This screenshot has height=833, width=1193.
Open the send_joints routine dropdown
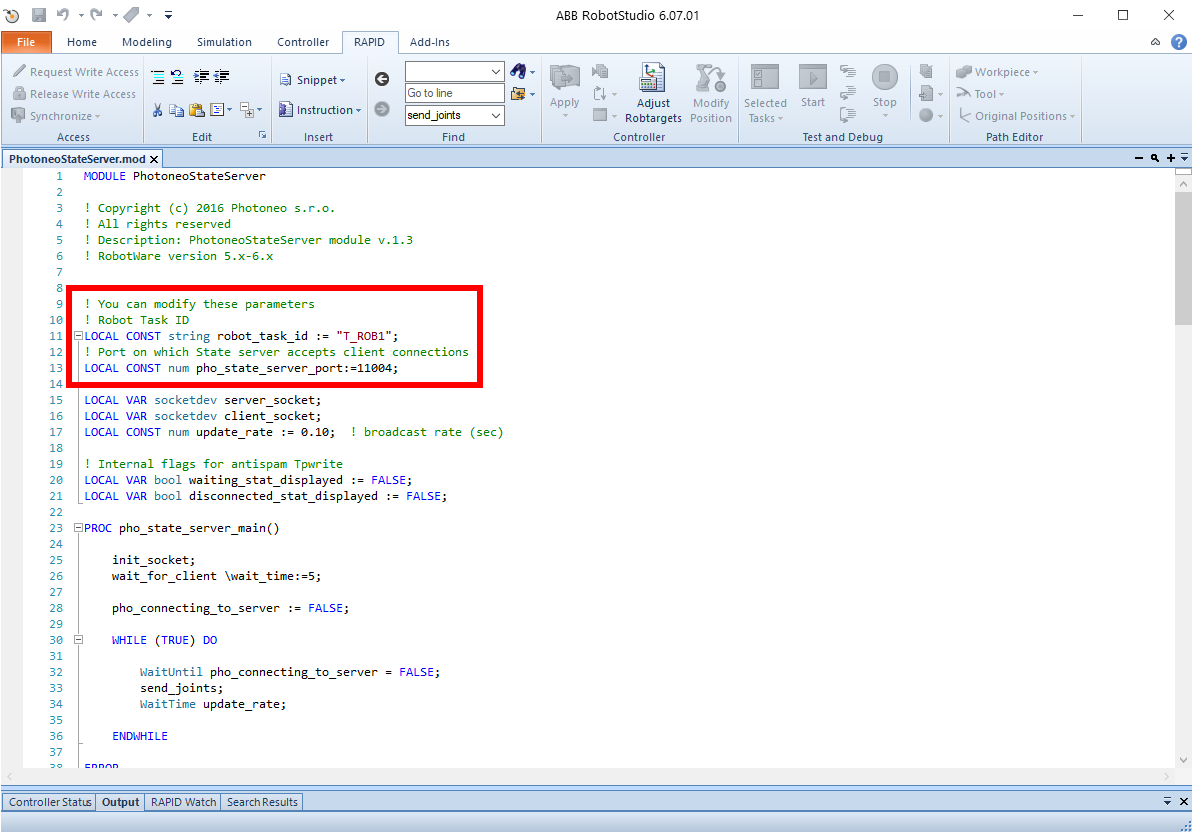coord(496,115)
